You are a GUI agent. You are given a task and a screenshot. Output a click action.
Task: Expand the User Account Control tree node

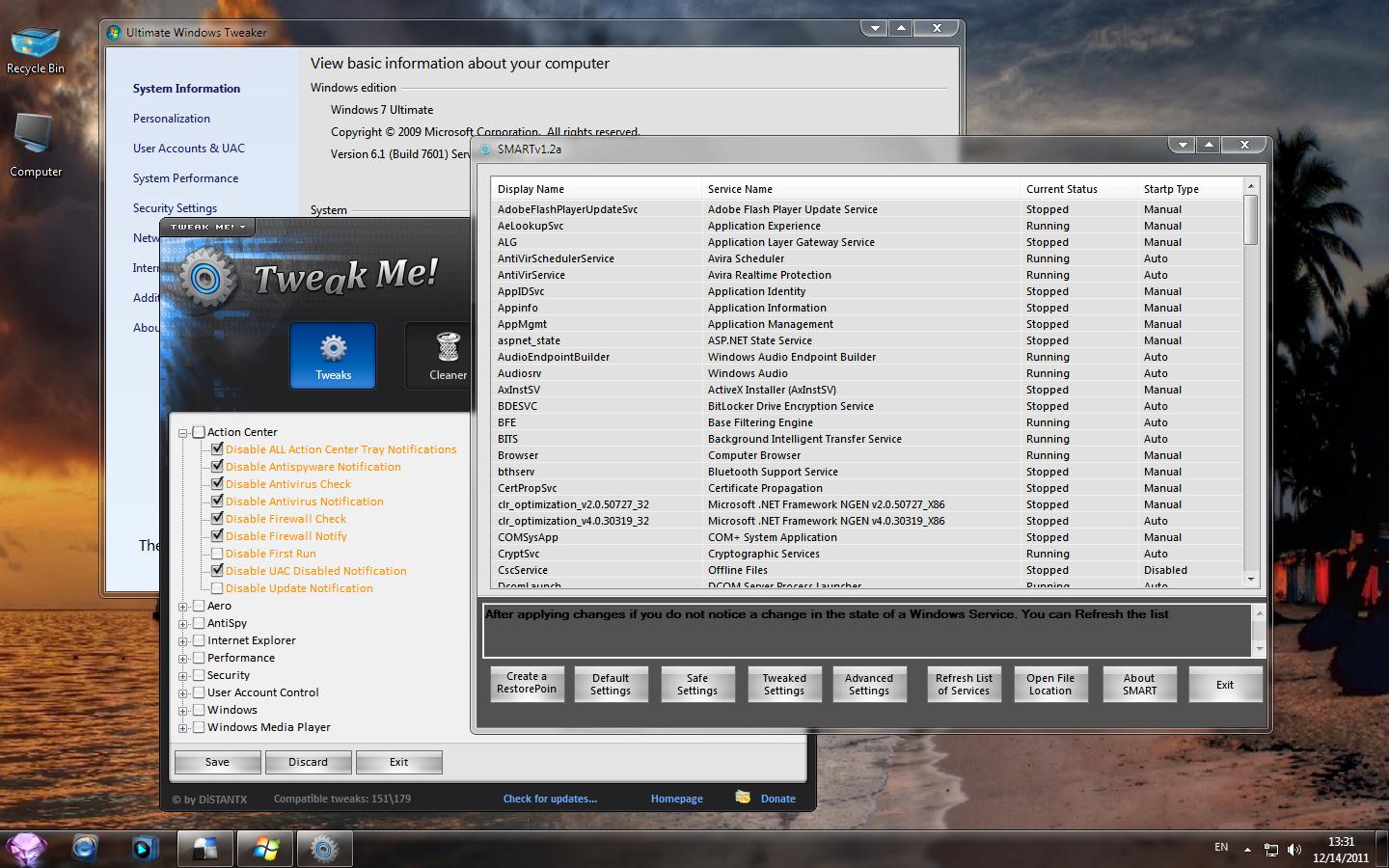pos(183,693)
